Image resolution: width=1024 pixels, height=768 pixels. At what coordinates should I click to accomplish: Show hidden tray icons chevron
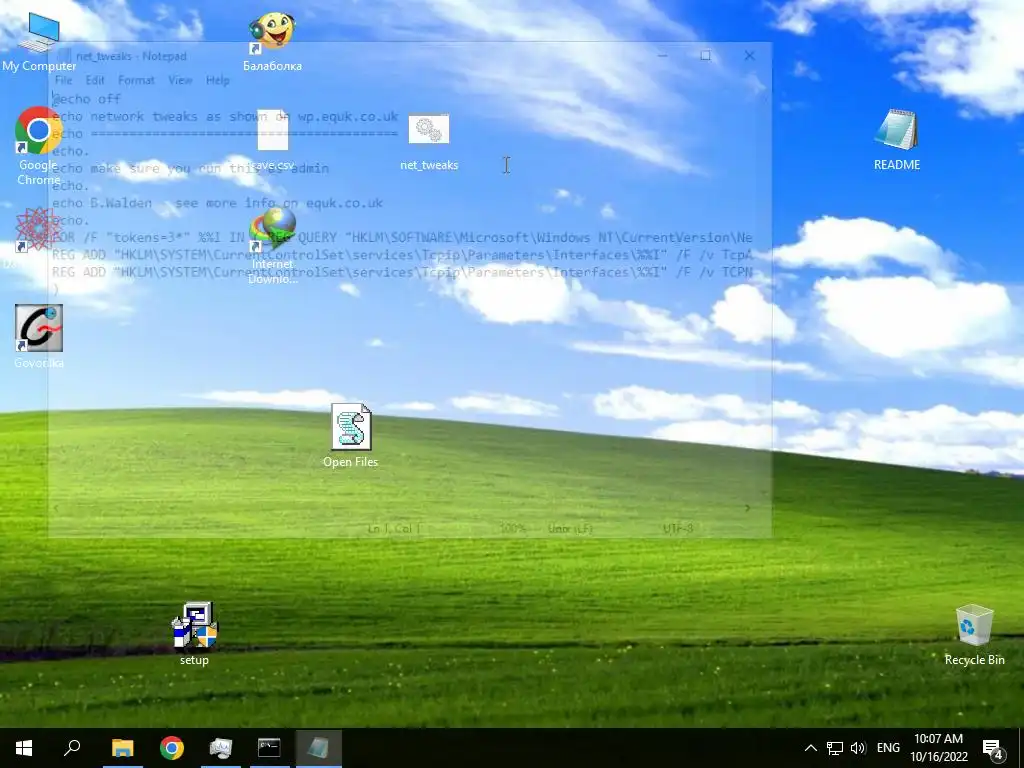(810, 748)
